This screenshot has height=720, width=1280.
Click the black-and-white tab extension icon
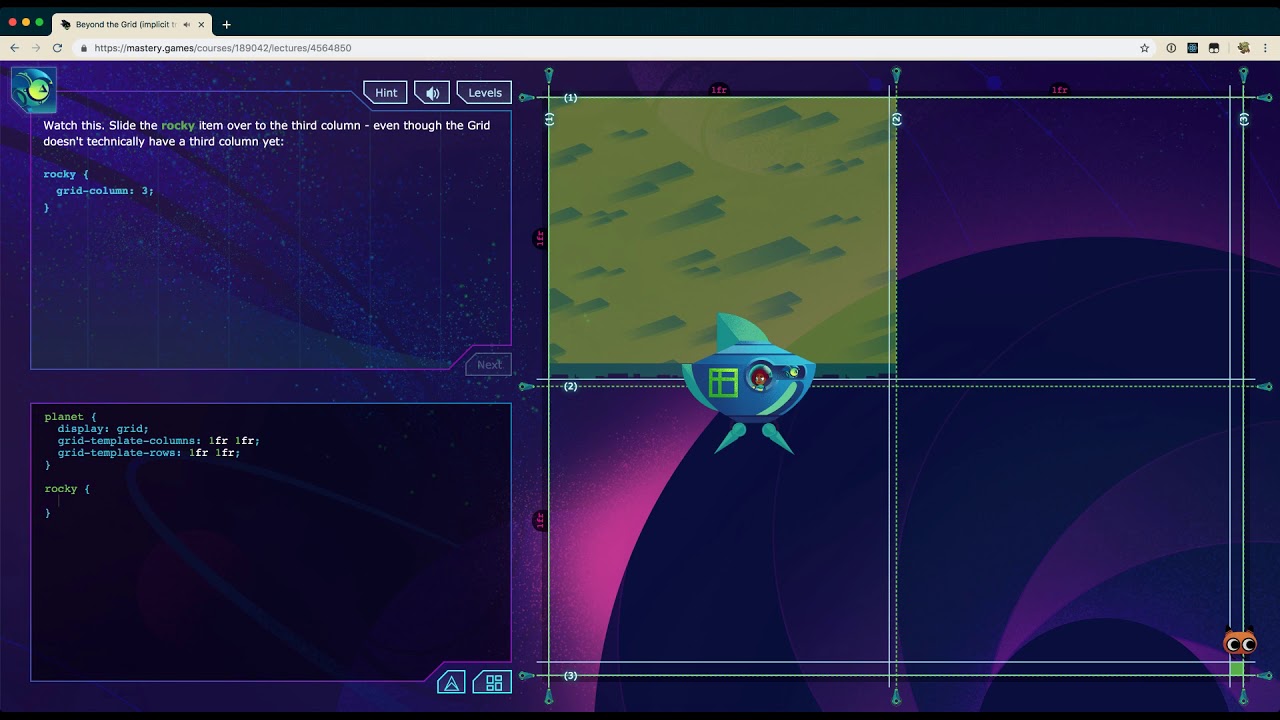pos(1214,47)
